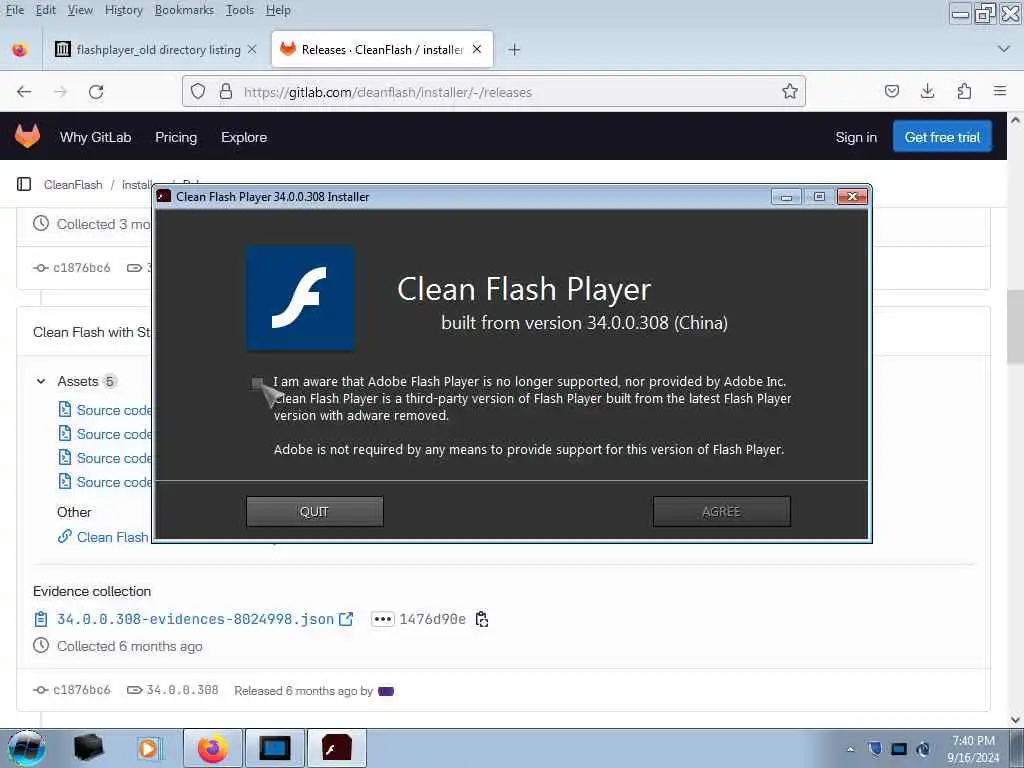Click the QUIT button in installer

point(314,511)
